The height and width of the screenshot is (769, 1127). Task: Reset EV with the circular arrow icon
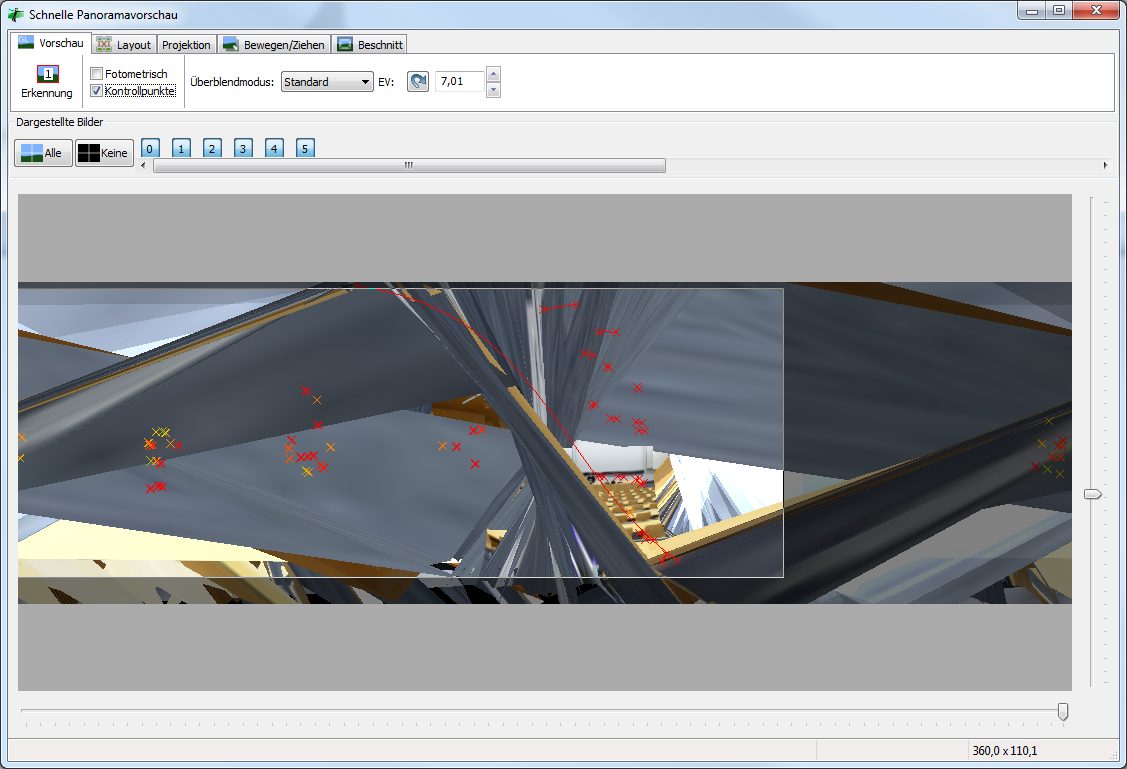click(x=417, y=82)
